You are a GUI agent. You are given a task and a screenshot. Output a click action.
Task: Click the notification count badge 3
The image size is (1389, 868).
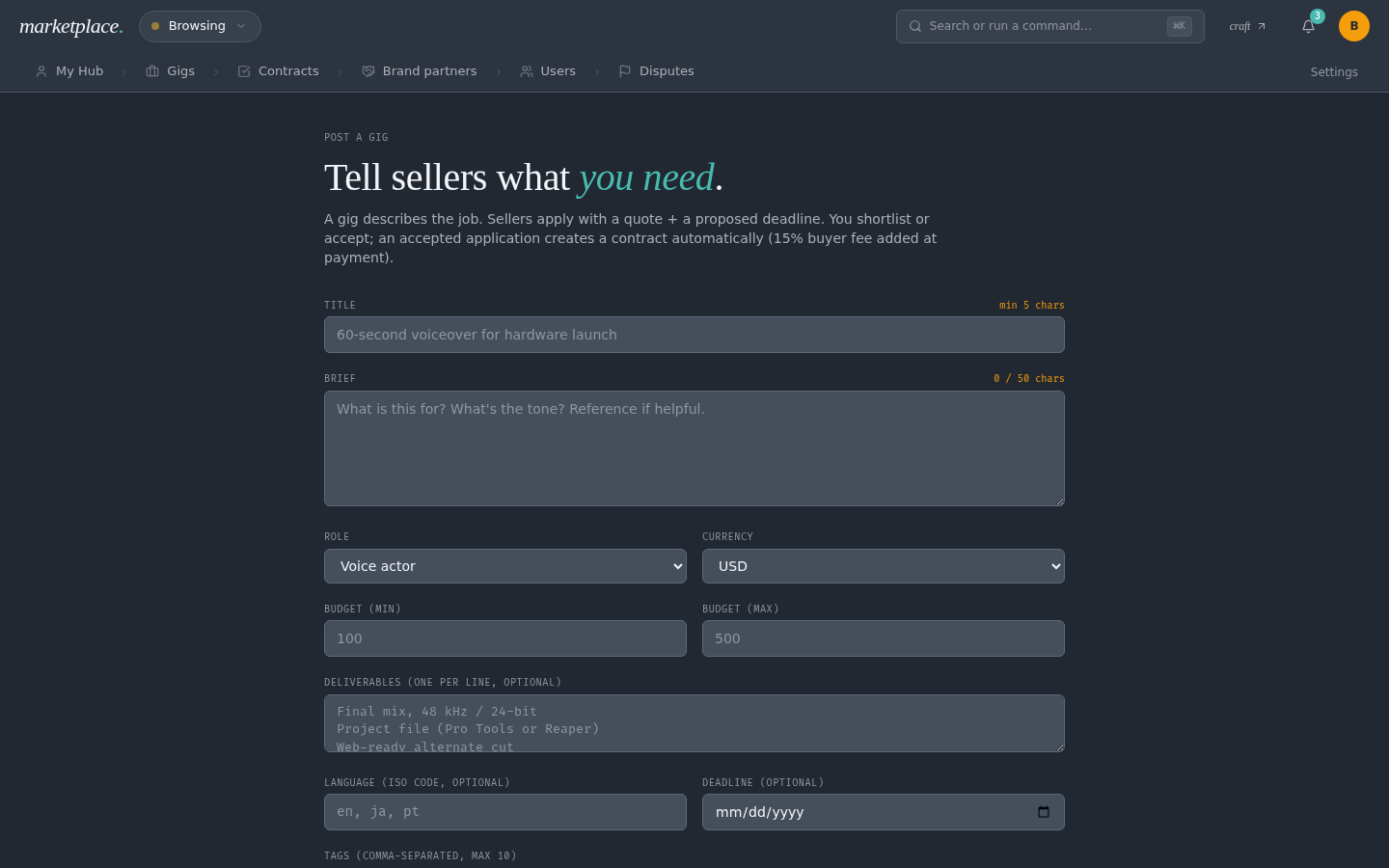[1318, 16]
